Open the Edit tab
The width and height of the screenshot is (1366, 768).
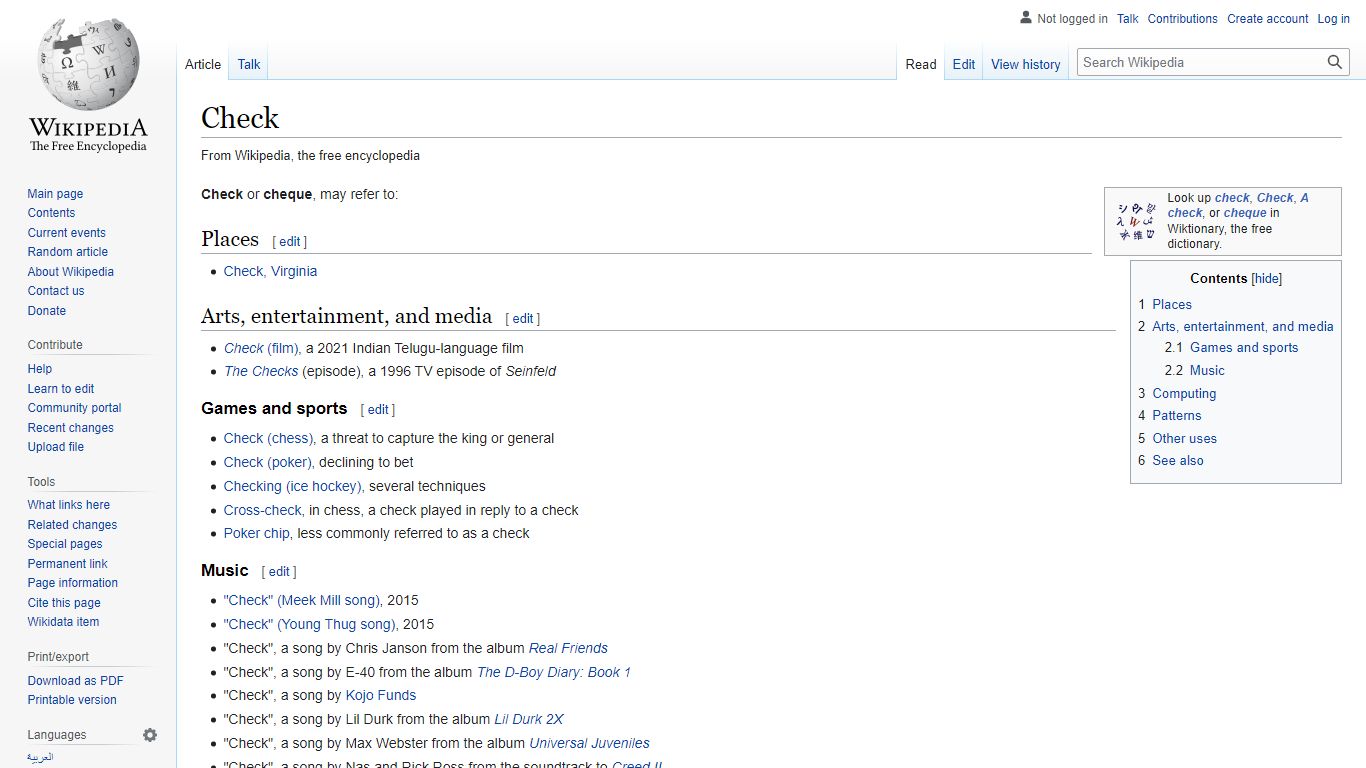coord(964,64)
